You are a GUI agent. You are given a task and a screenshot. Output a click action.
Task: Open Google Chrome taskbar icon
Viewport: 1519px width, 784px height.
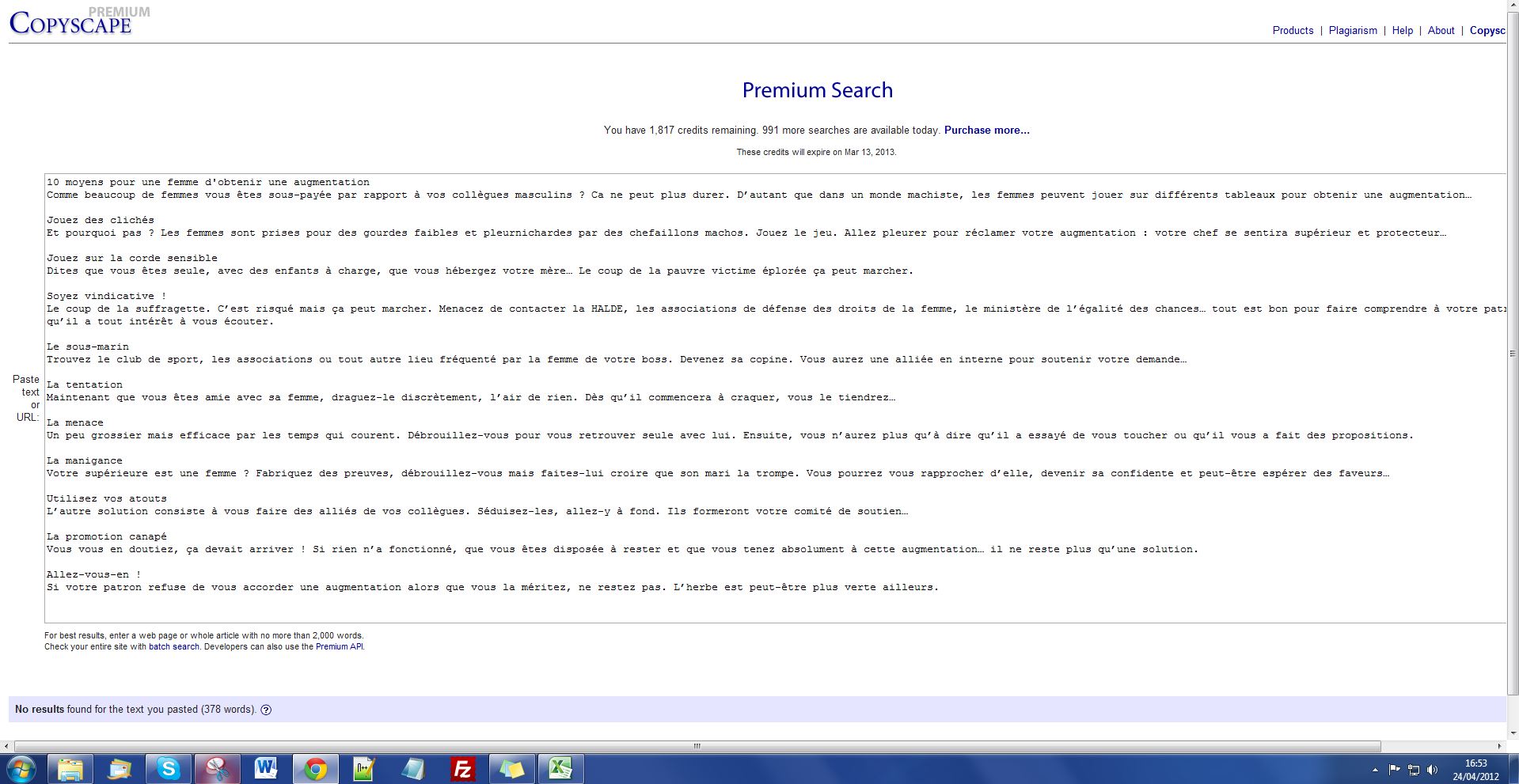pos(315,768)
